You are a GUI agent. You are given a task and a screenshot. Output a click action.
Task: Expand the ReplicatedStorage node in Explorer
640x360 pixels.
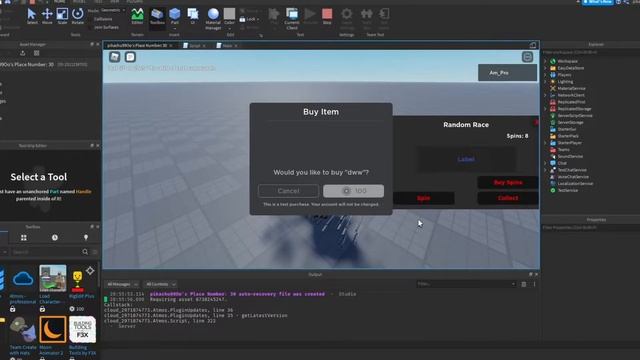coord(545,109)
